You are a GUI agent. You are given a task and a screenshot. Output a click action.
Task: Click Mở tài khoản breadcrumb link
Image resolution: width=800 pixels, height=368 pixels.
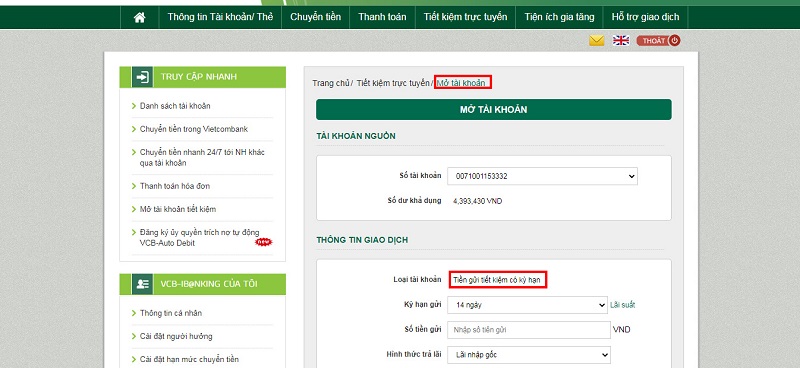click(x=461, y=83)
